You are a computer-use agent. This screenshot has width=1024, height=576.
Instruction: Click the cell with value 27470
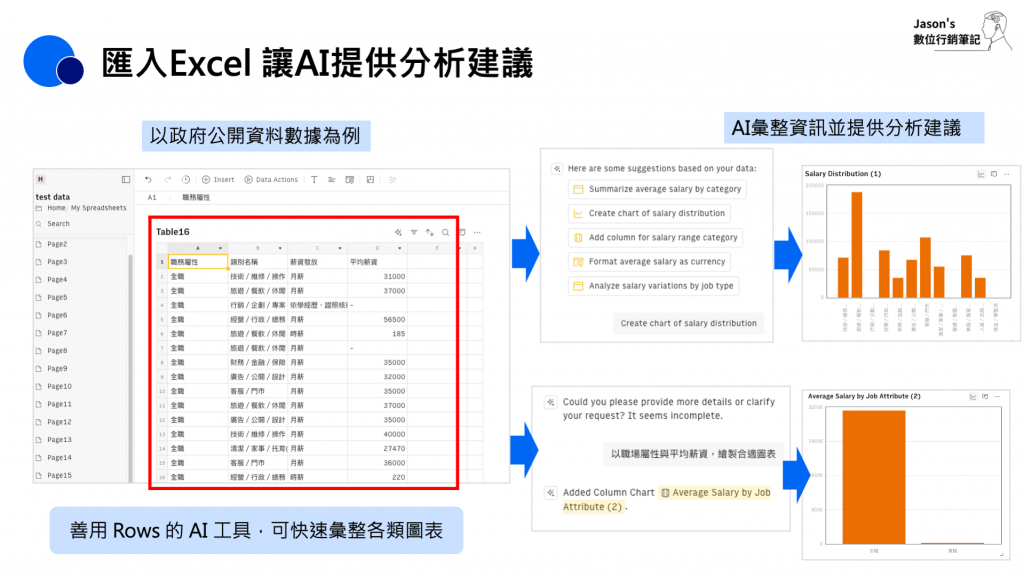377,449
